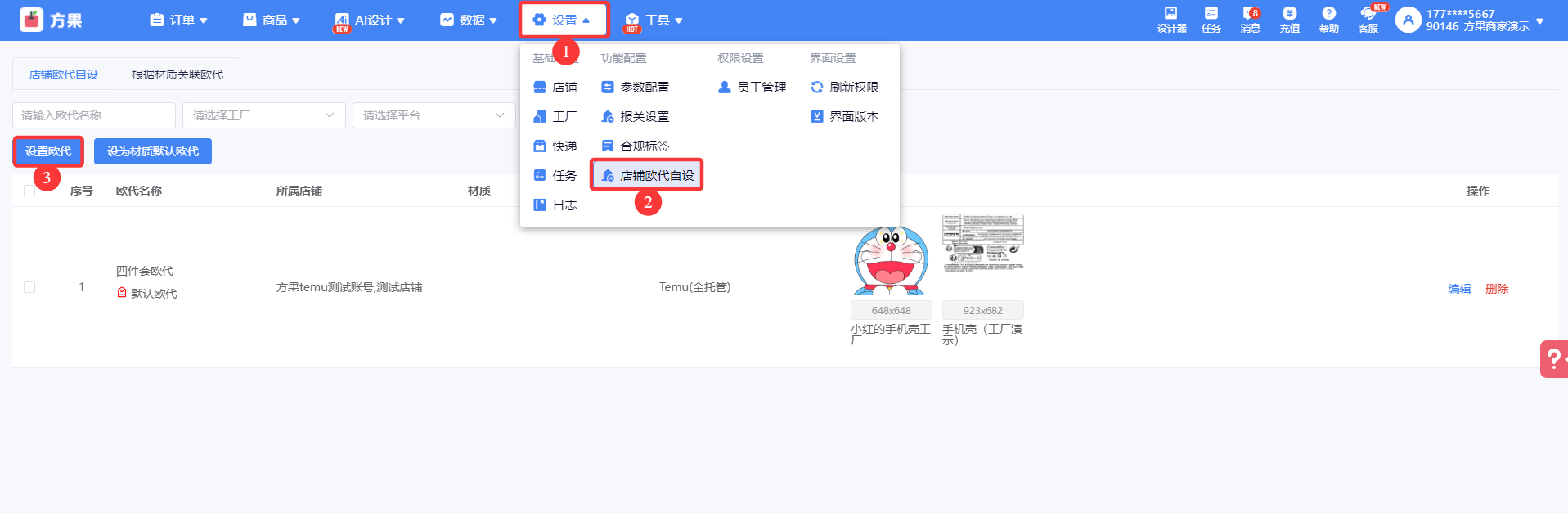Expand the AI设计 navigation dropdown
1568x513 pixels.
(x=370, y=20)
